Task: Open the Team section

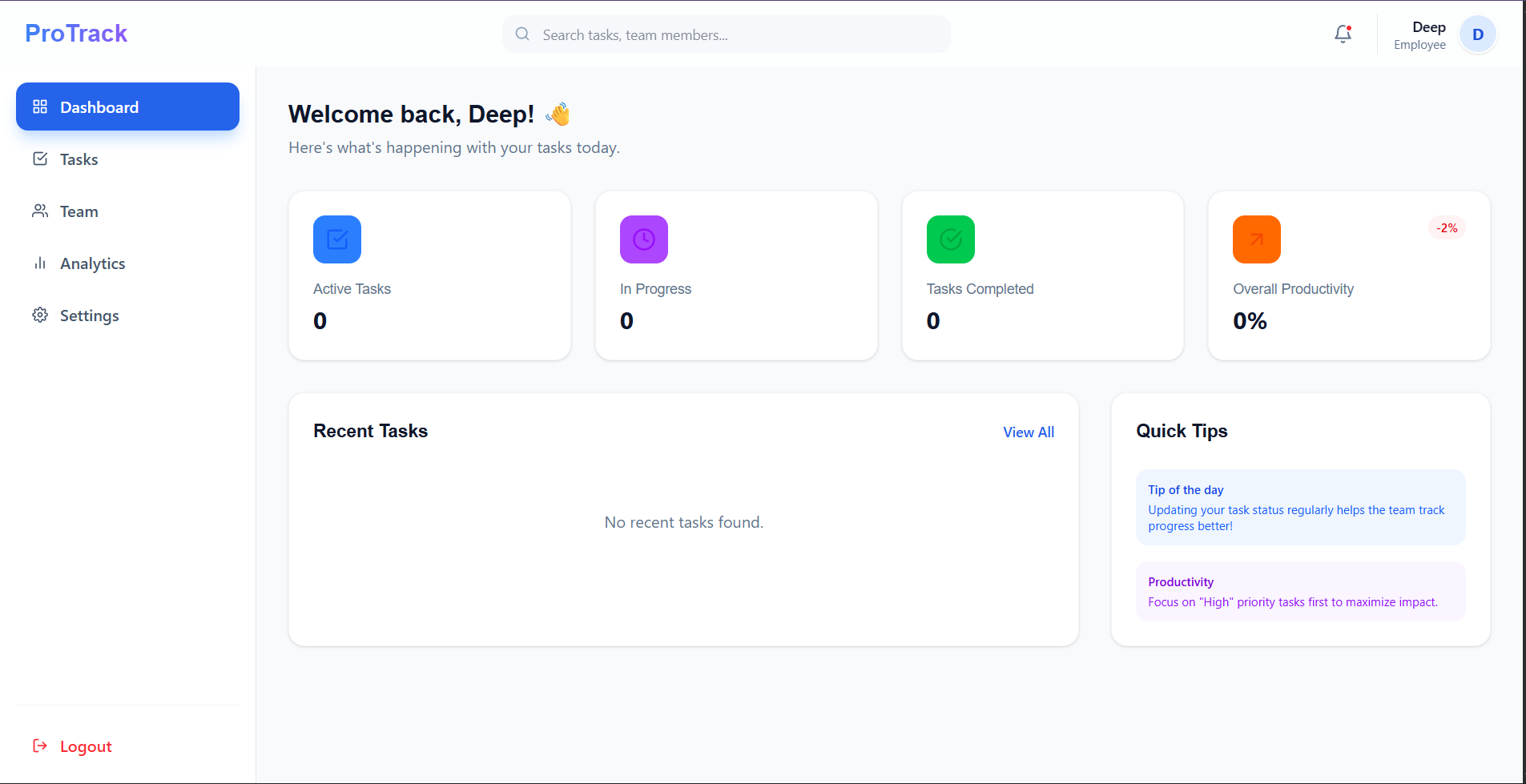Action: (x=79, y=211)
